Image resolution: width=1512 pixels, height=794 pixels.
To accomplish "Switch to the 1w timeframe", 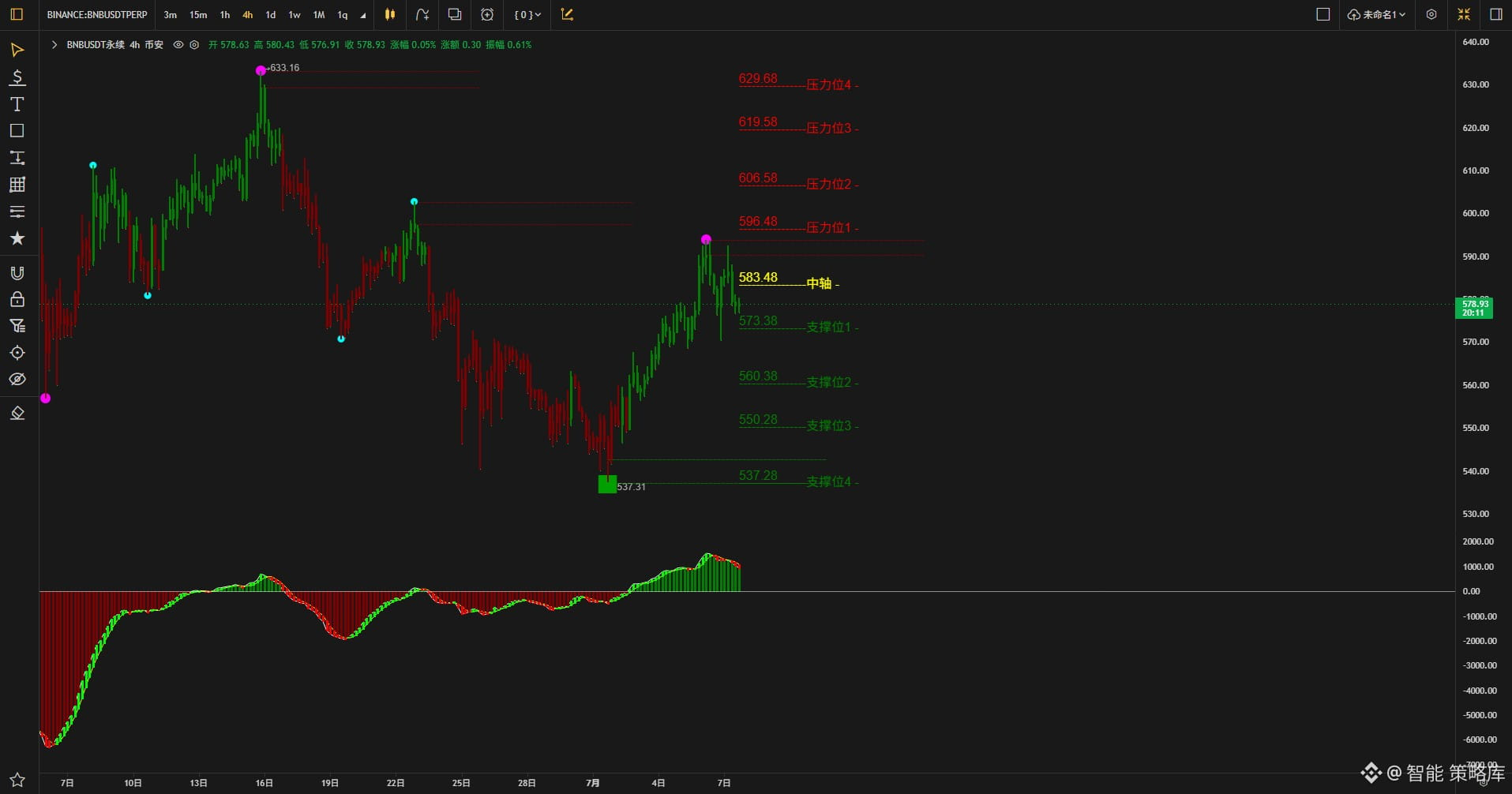I will 295,15.
